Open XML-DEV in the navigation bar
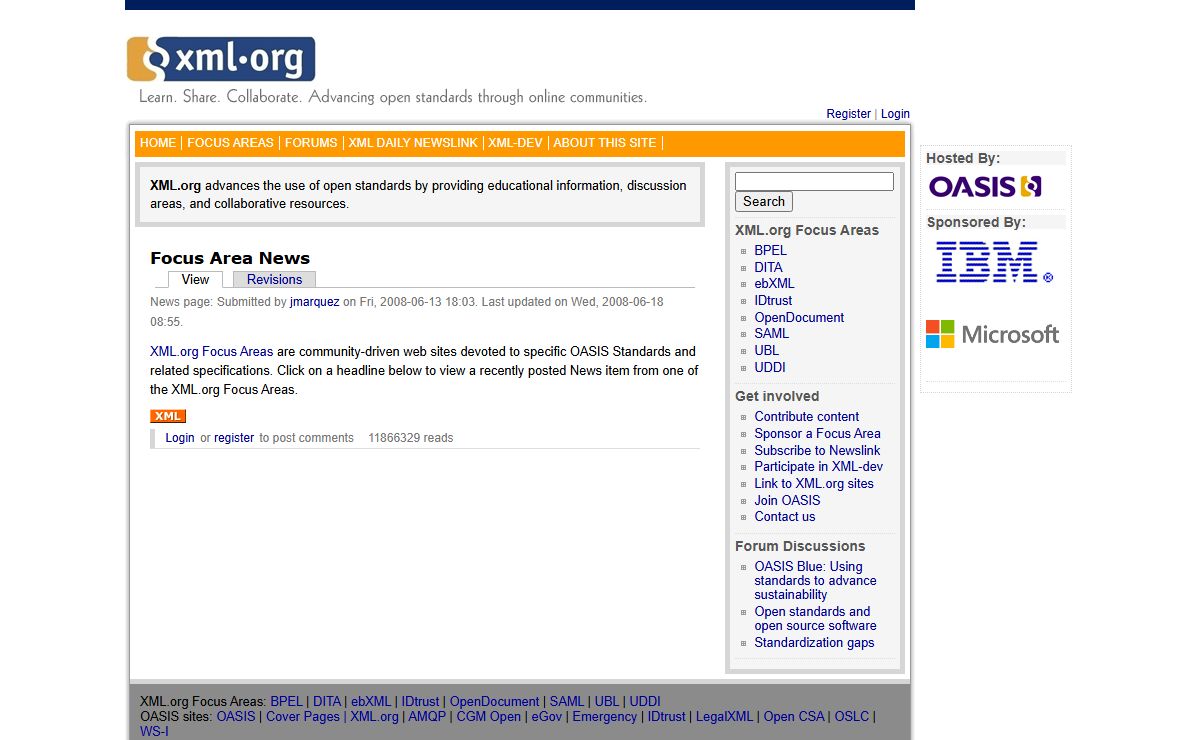The width and height of the screenshot is (1200, 740). click(x=515, y=143)
